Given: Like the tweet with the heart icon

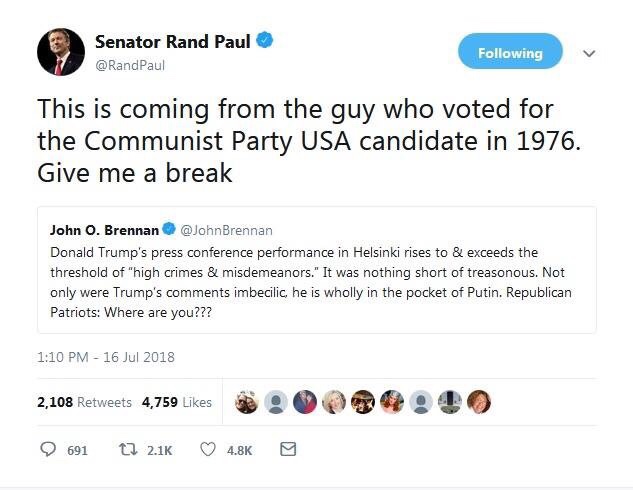Looking at the screenshot, I should [x=208, y=450].
